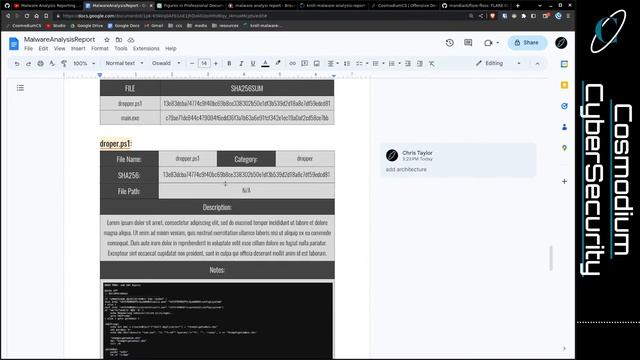Click the Undo icon in the Docs toolbar

pyautogui.click(x=17, y=64)
